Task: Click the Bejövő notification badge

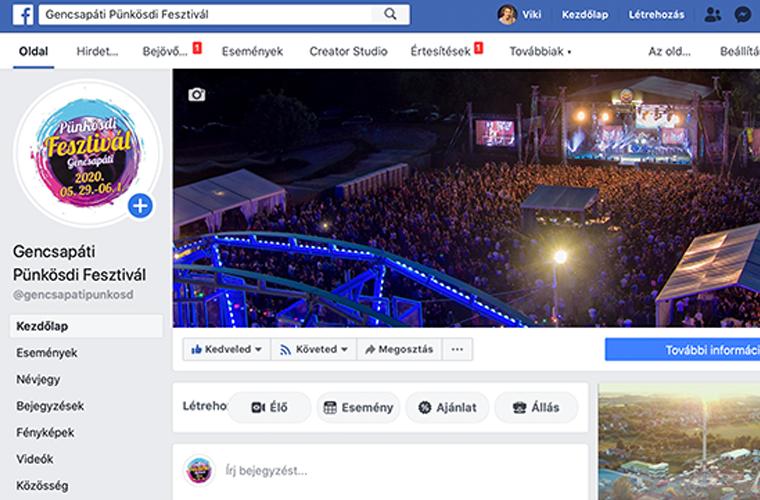Action: [197, 47]
